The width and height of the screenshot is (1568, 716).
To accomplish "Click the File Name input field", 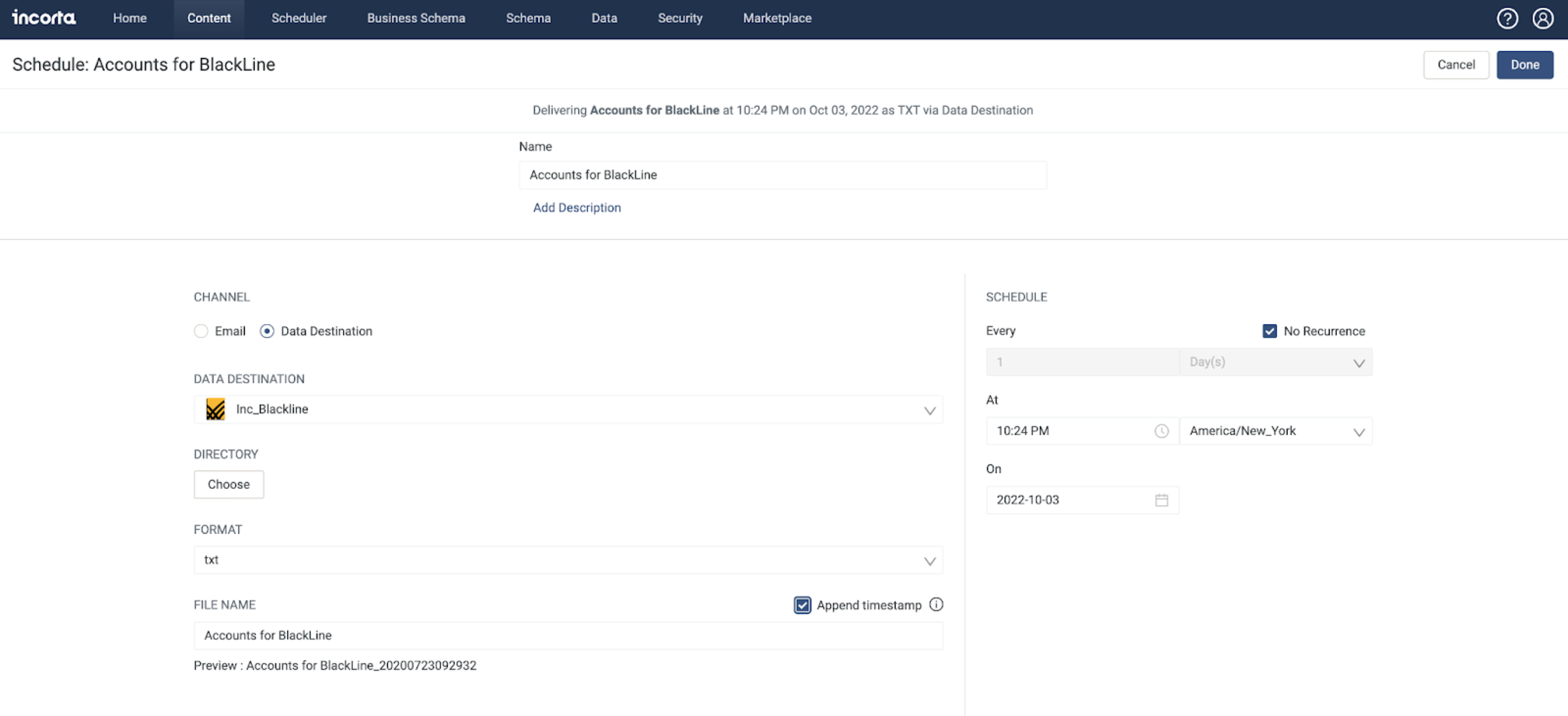I will click(x=568, y=635).
